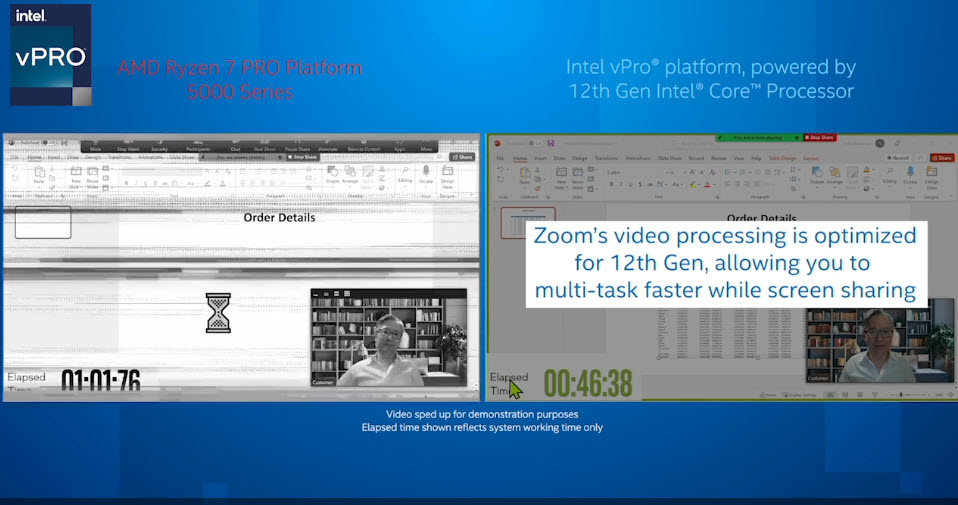
Task: Toggle Italic in right PowerPoint ribbon
Action: [621, 184]
